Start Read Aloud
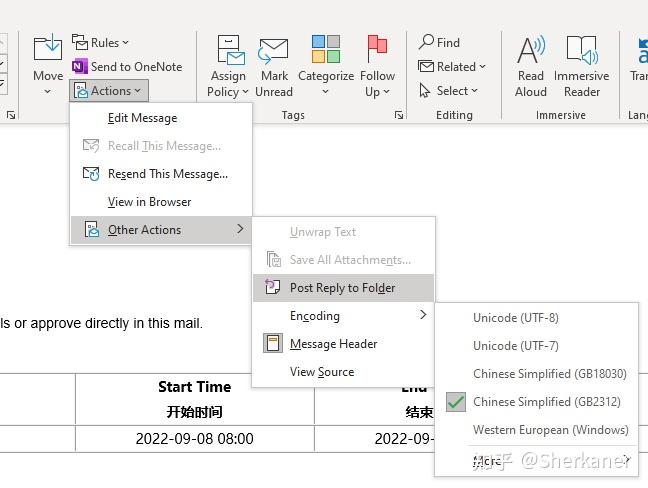Image resolution: width=648 pixels, height=488 pixels. click(531, 66)
